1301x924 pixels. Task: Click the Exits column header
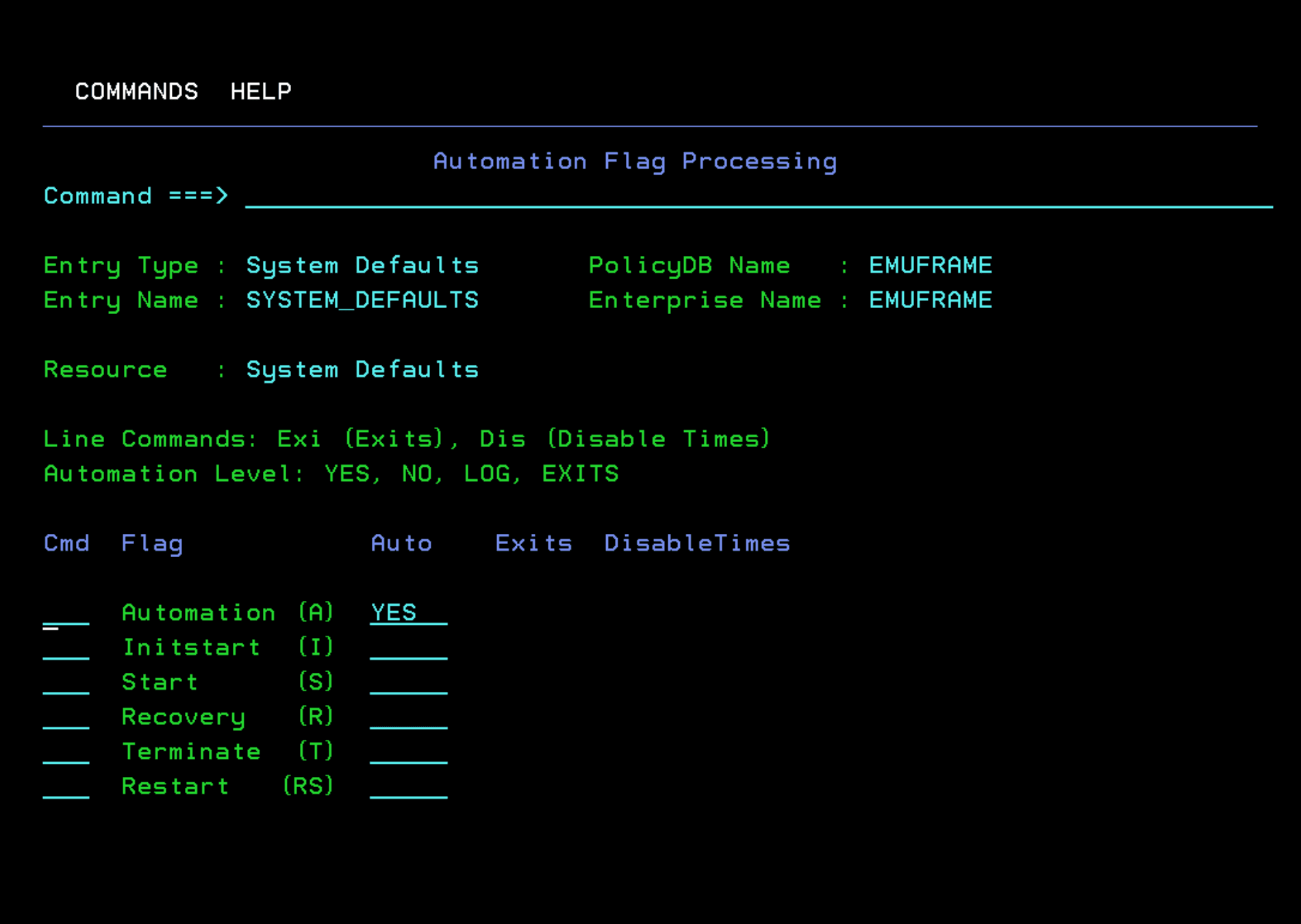(533, 543)
